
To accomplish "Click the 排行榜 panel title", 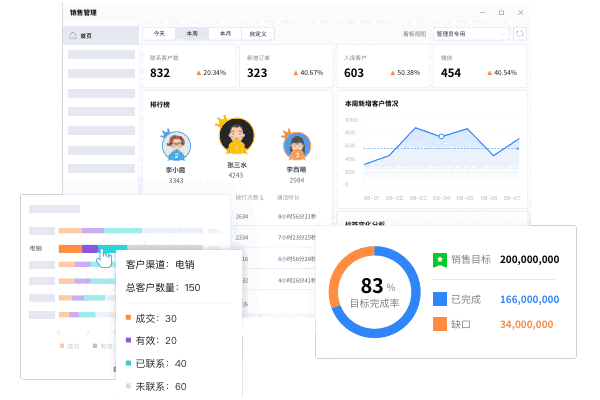I will coord(160,104).
